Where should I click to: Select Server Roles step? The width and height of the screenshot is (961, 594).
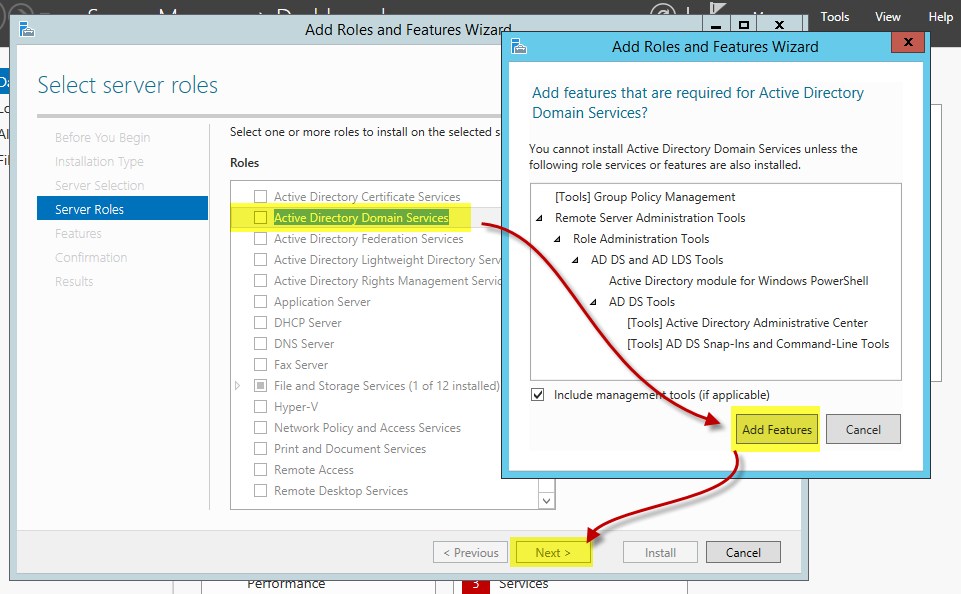tap(122, 208)
